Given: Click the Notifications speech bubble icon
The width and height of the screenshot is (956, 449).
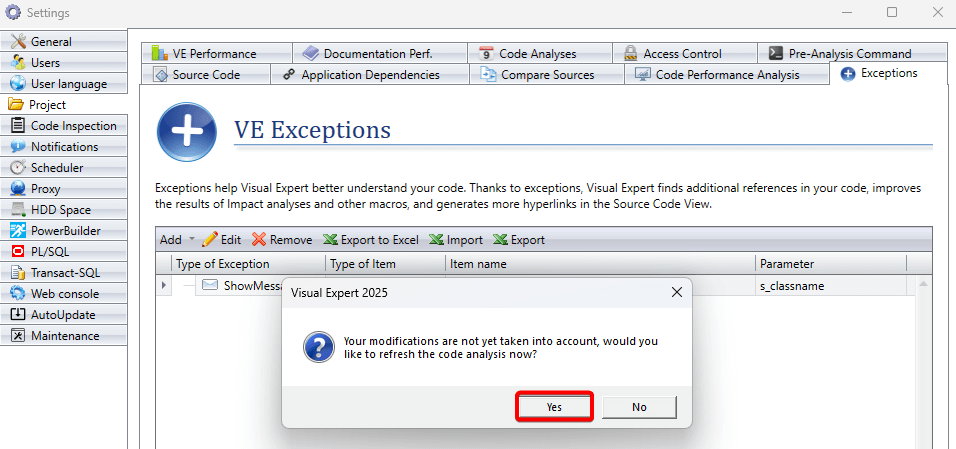Looking at the screenshot, I should tap(19, 146).
